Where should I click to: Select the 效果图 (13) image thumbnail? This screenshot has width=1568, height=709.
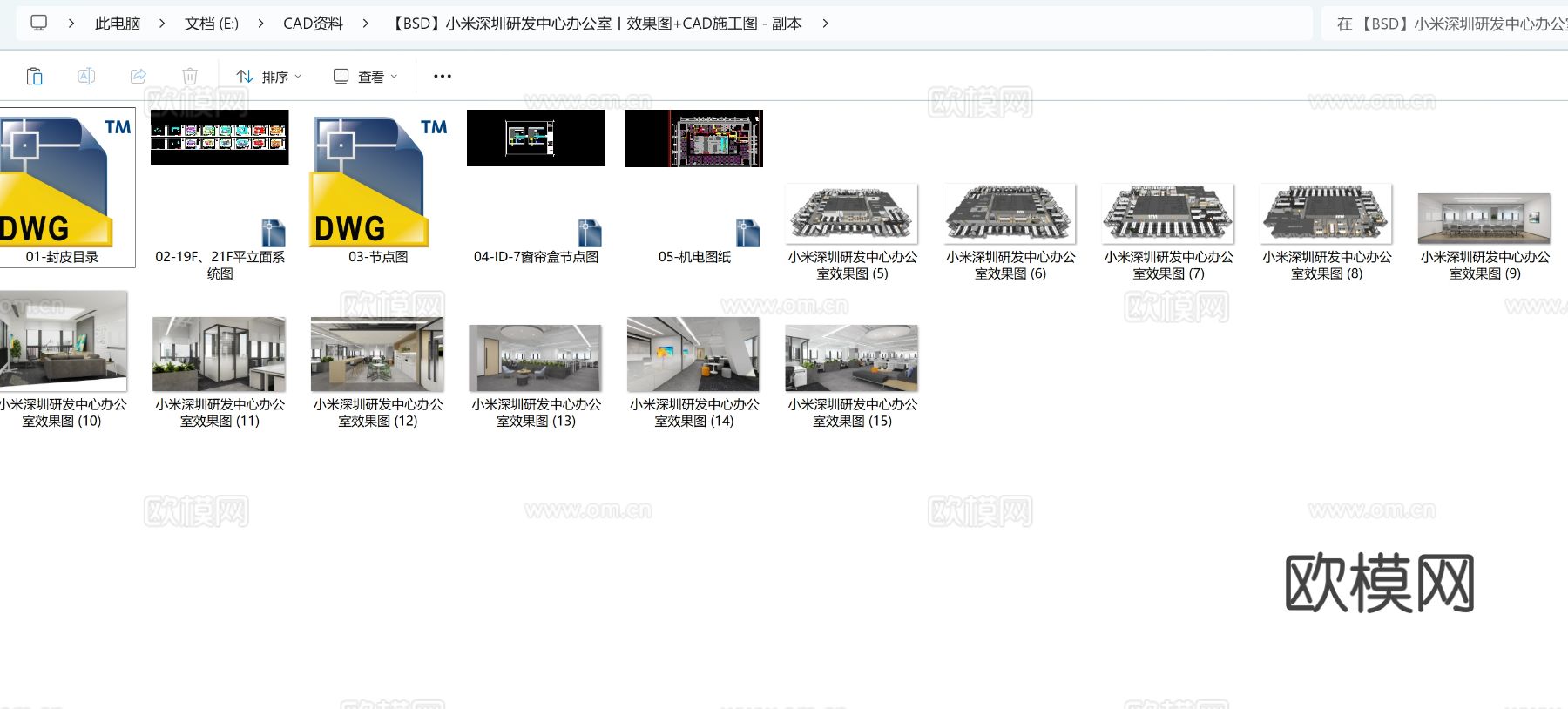tap(536, 358)
